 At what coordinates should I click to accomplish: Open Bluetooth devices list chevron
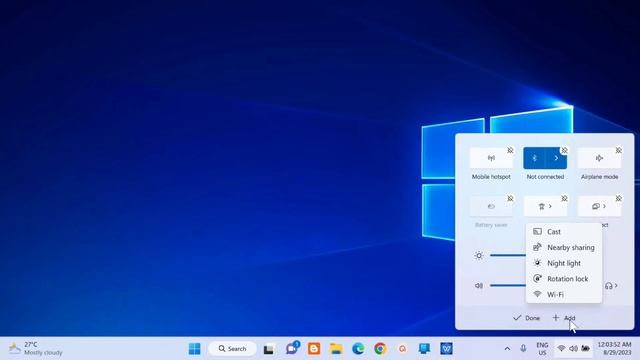[556, 158]
